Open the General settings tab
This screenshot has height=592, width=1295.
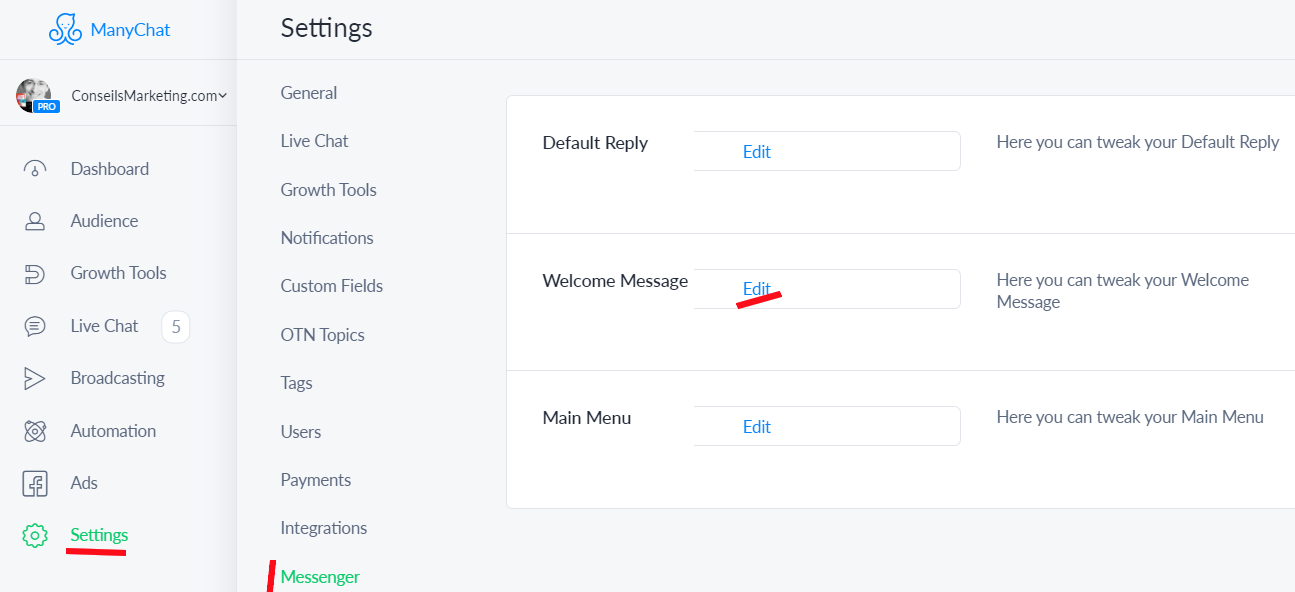click(x=309, y=93)
